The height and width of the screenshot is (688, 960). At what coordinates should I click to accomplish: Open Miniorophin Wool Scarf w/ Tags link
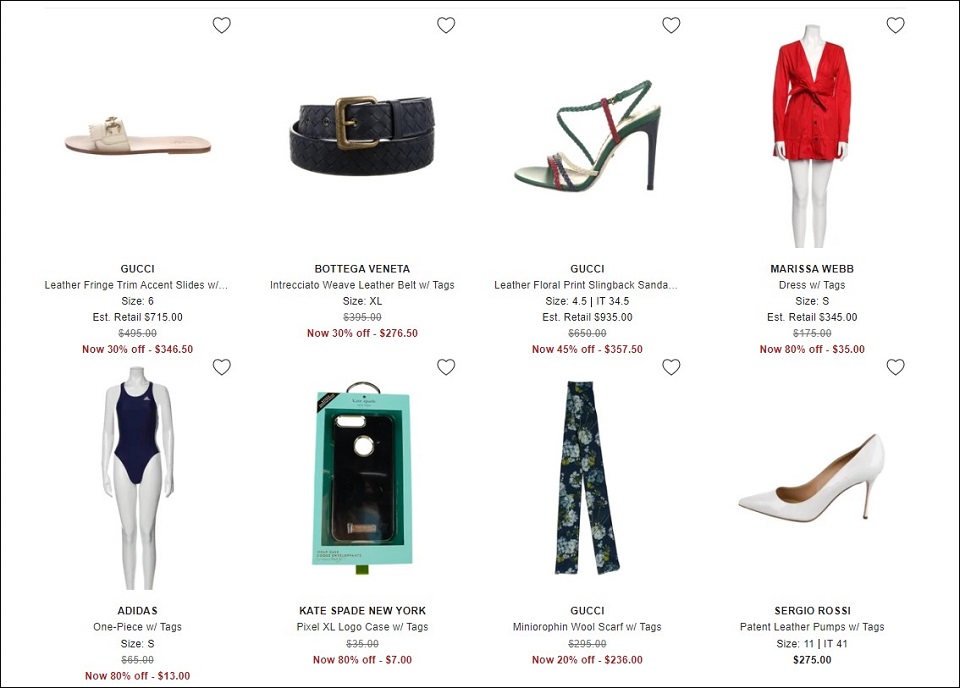coord(587,627)
